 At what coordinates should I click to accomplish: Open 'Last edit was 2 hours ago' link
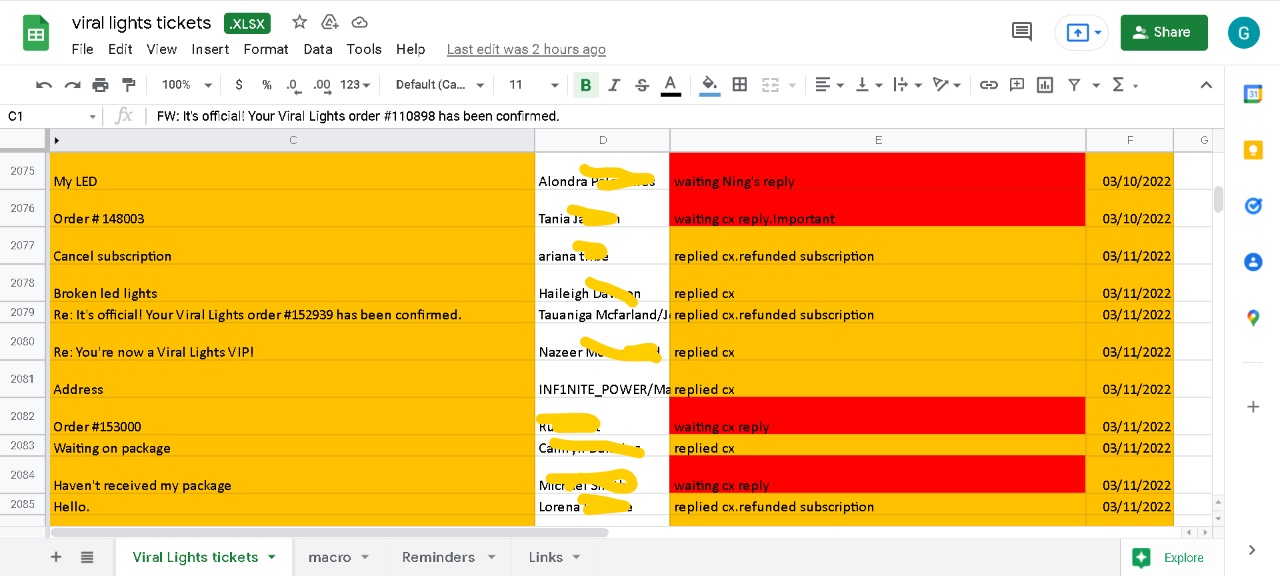tap(526, 49)
